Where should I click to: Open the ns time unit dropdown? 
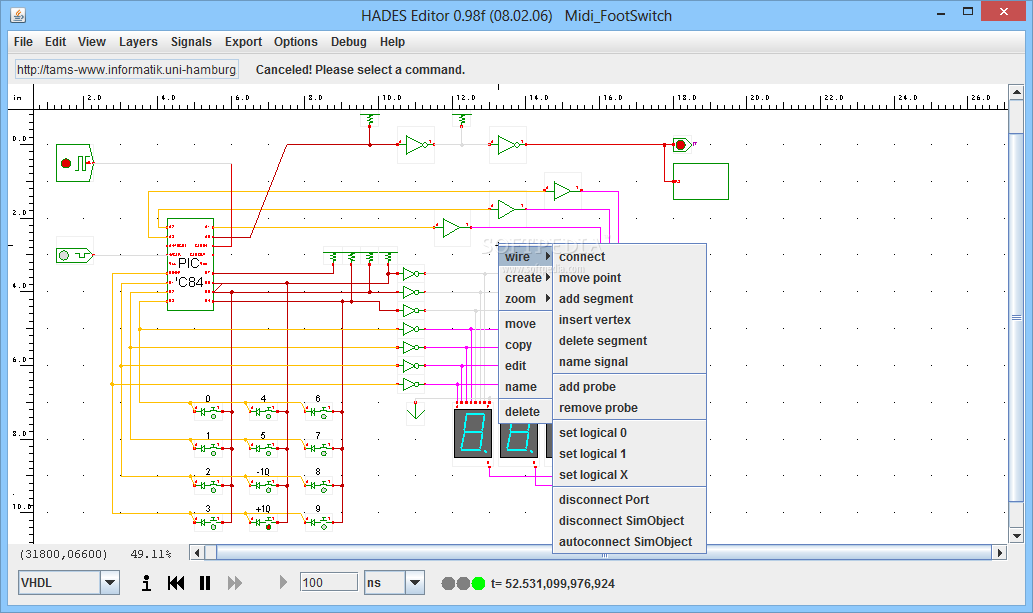pos(414,583)
